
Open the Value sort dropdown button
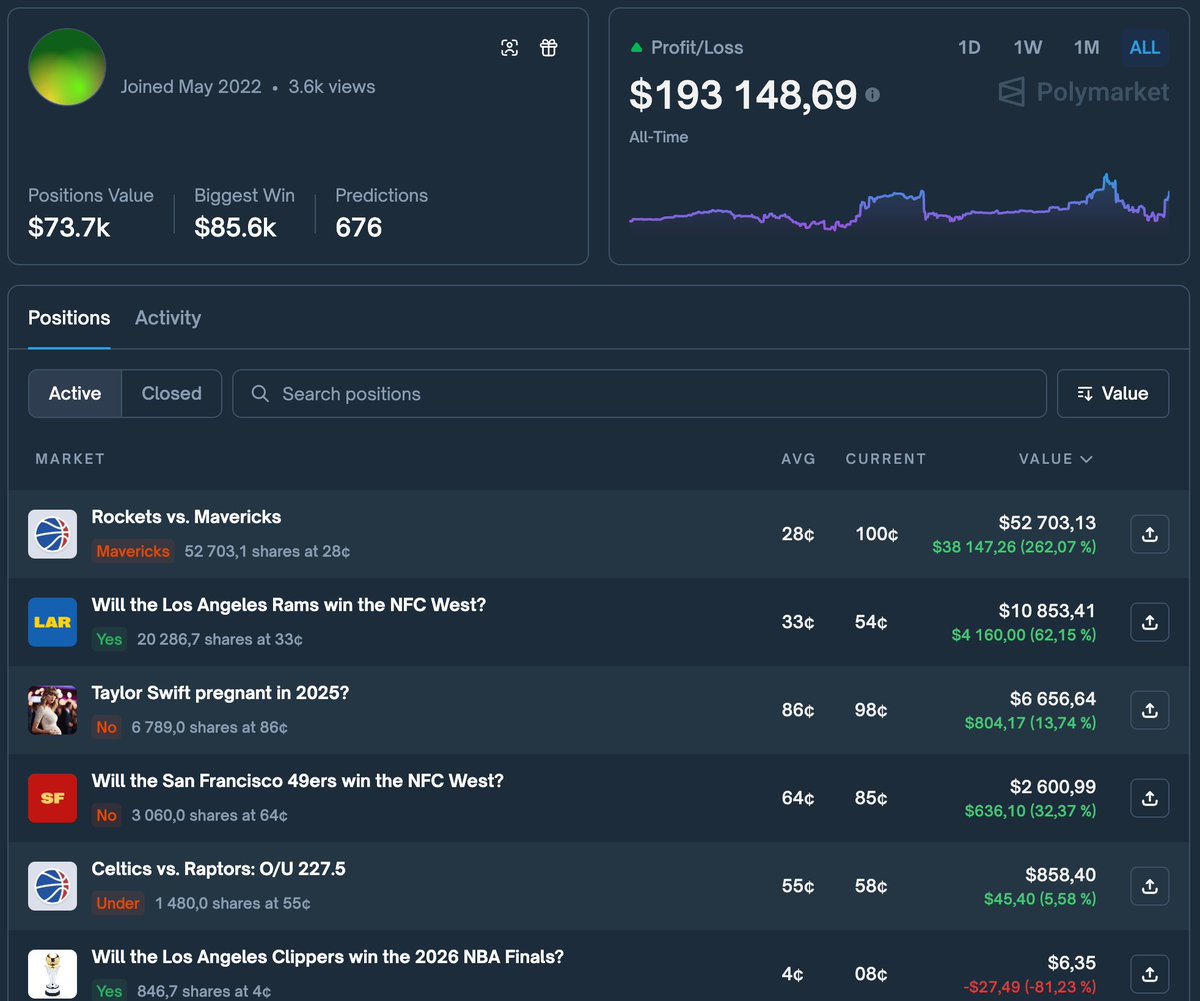1113,393
